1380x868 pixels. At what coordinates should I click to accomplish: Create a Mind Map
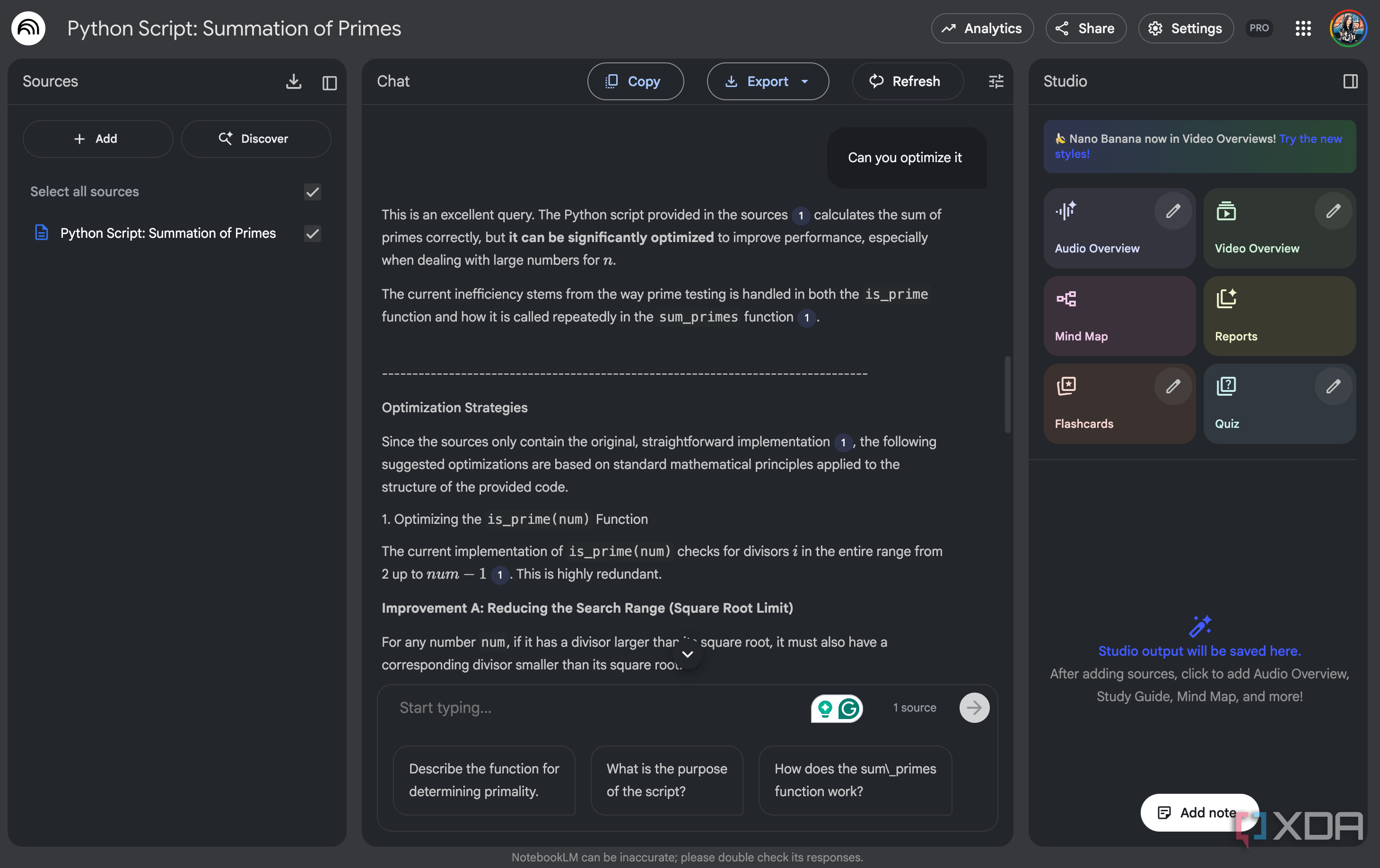pyautogui.click(x=1119, y=316)
